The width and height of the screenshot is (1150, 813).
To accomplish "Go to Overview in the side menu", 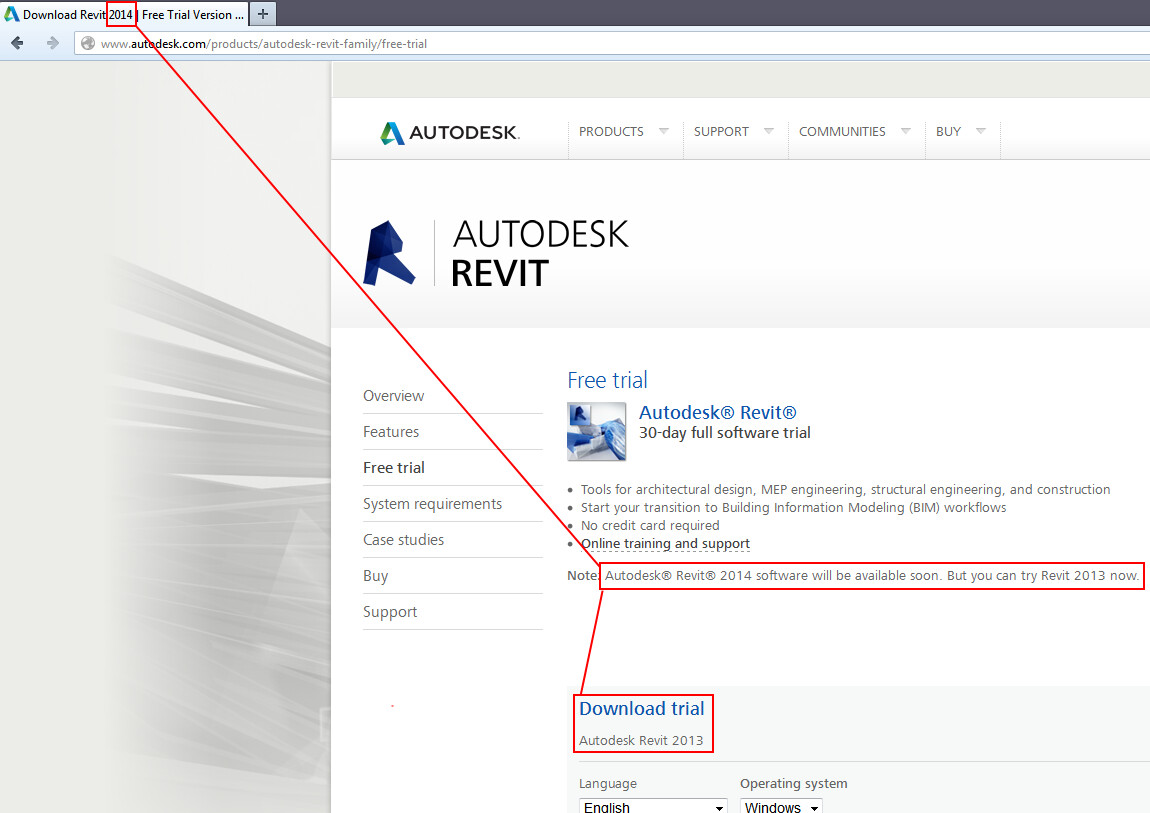I will (393, 396).
